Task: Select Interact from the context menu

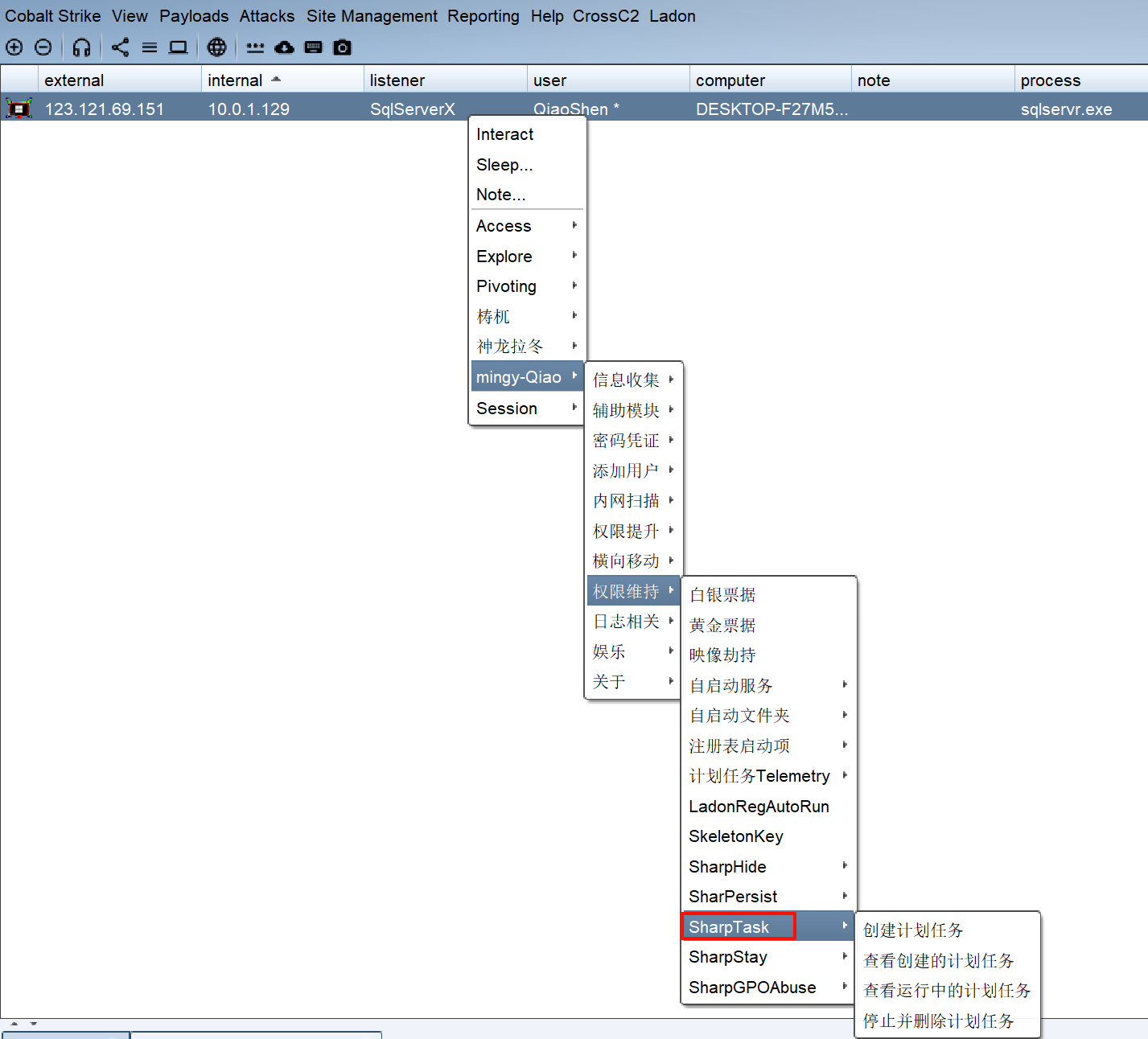Action: point(505,134)
